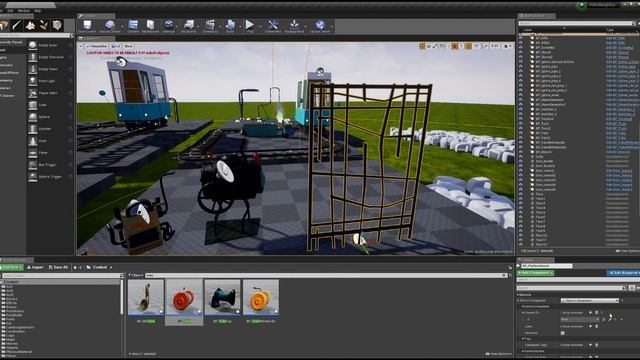Open the Settings toolbar icon
640x360 pixels.
169,25
